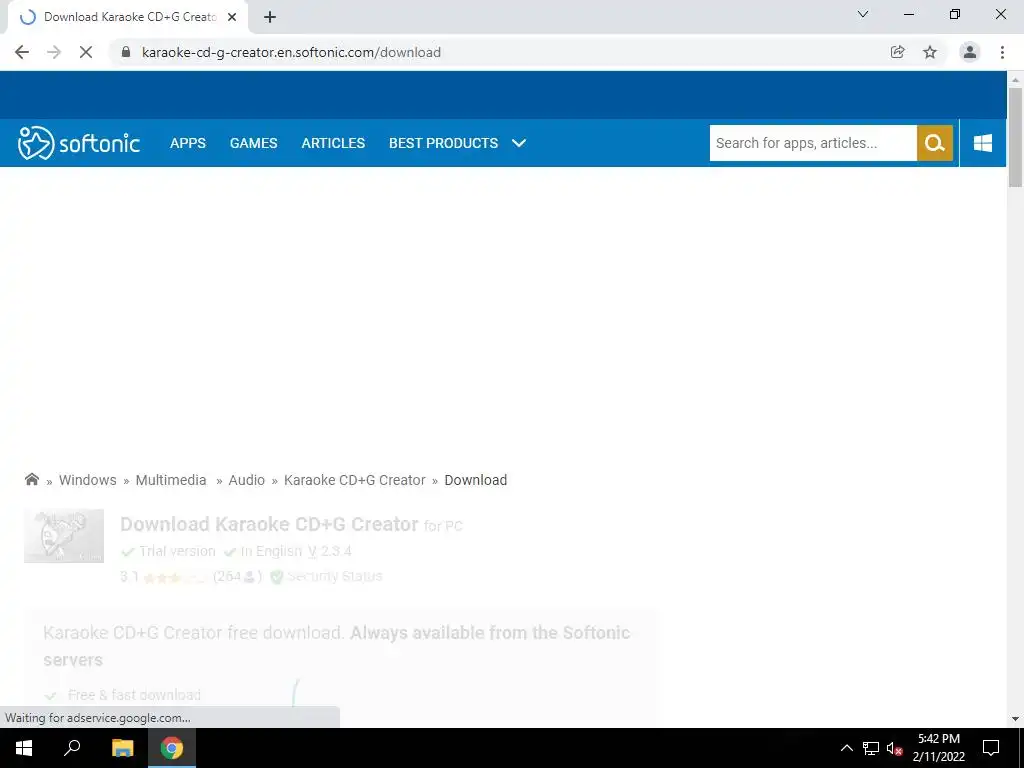Open the tab search chevron

[863, 14]
